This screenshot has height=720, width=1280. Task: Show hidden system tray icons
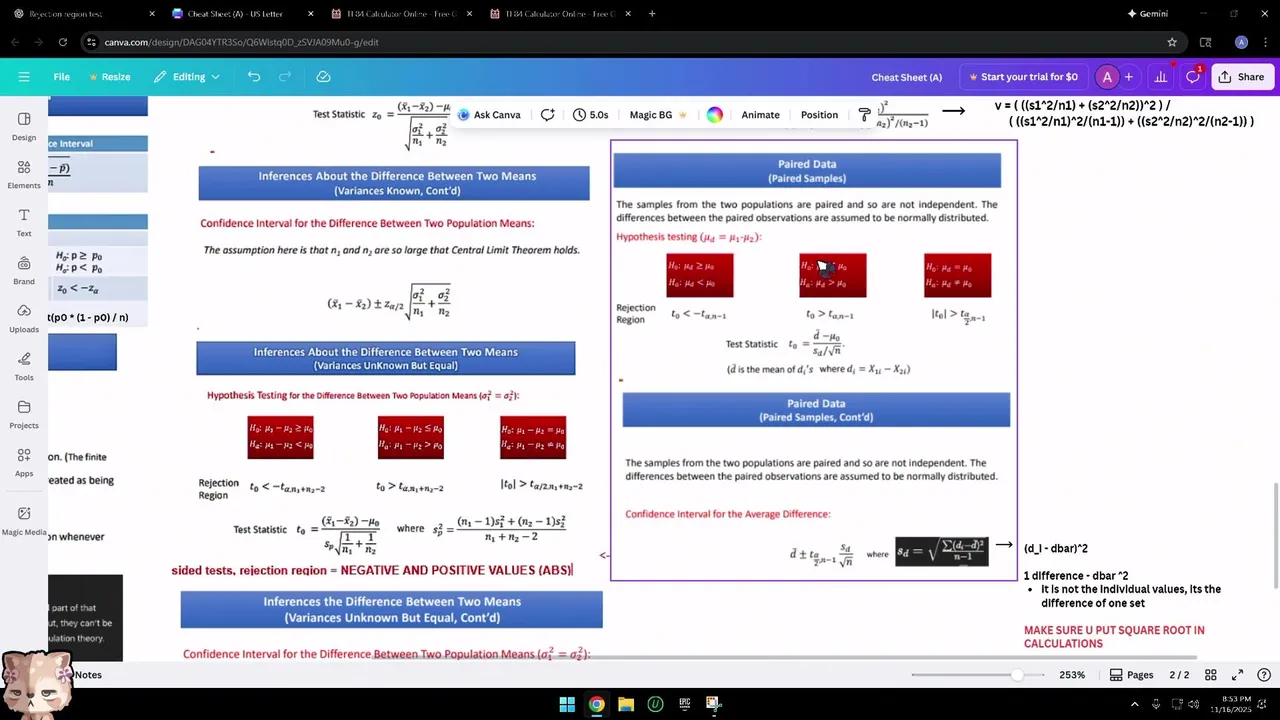tap(1135, 704)
